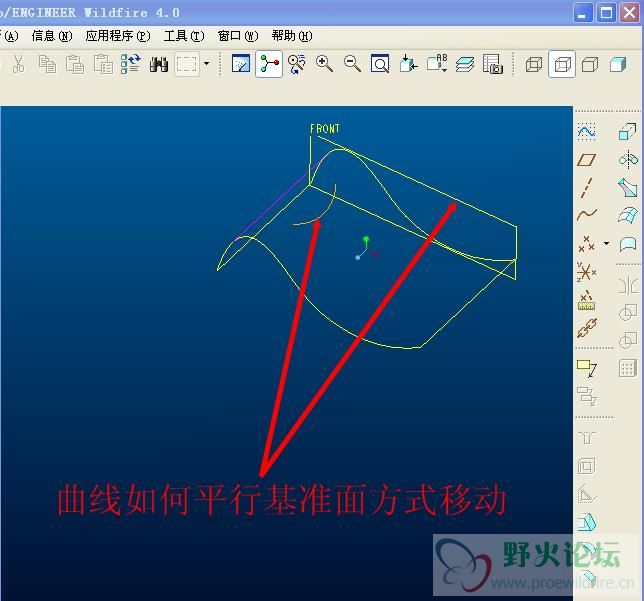Expand the Datum Point flyout arrow
Viewport: 644px width, 601px height.
pyautogui.click(x=607, y=244)
